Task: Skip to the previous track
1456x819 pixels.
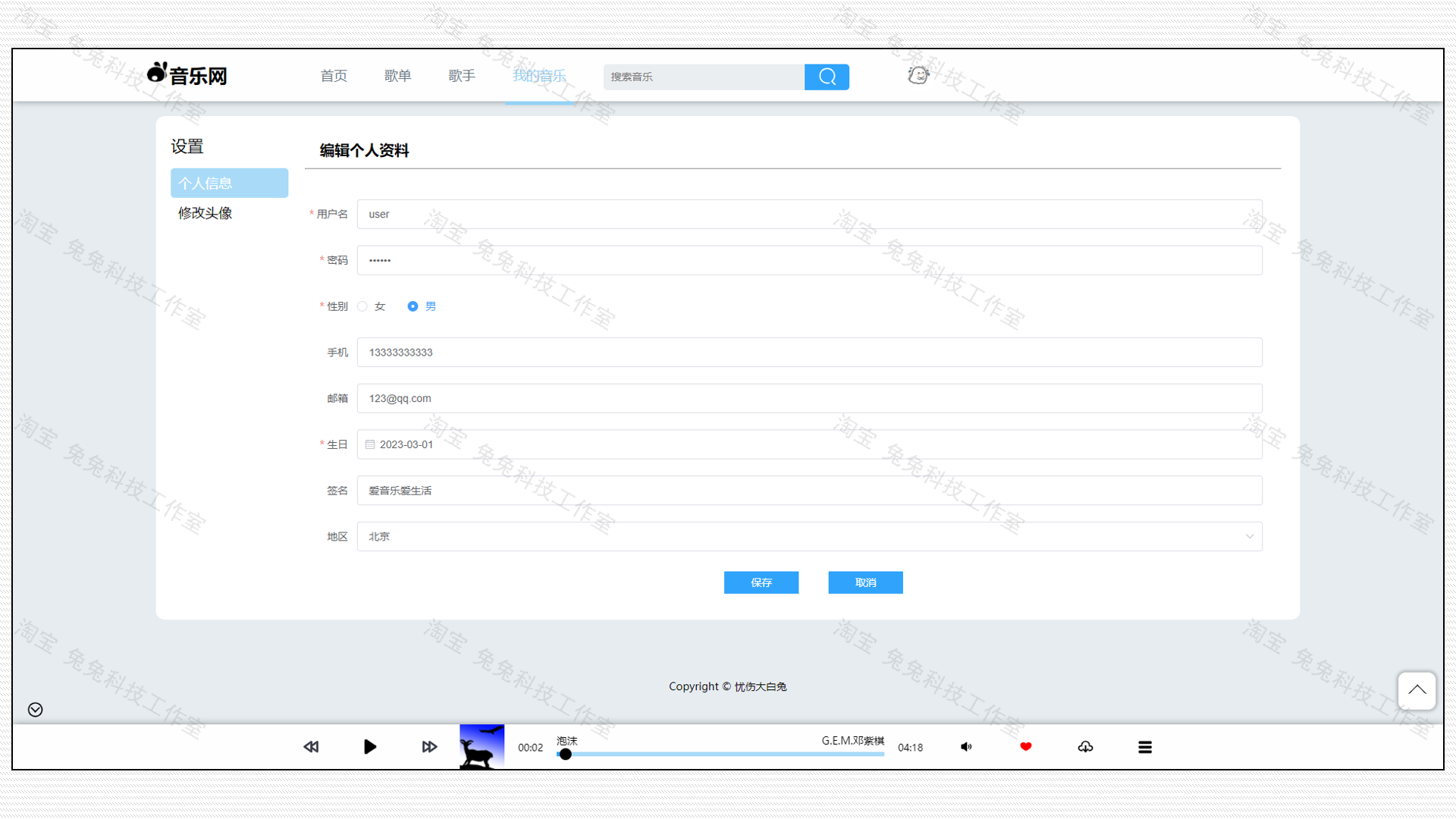Action: [x=311, y=746]
